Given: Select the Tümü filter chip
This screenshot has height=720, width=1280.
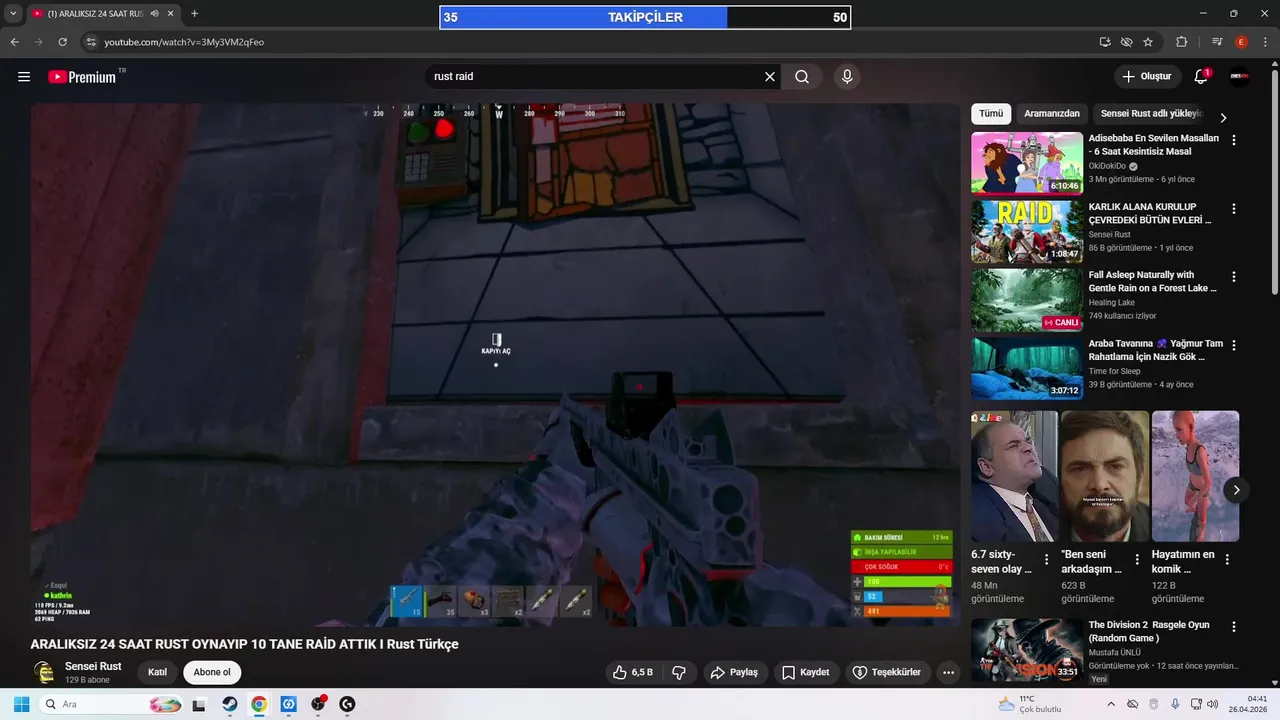Looking at the screenshot, I should point(991,114).
